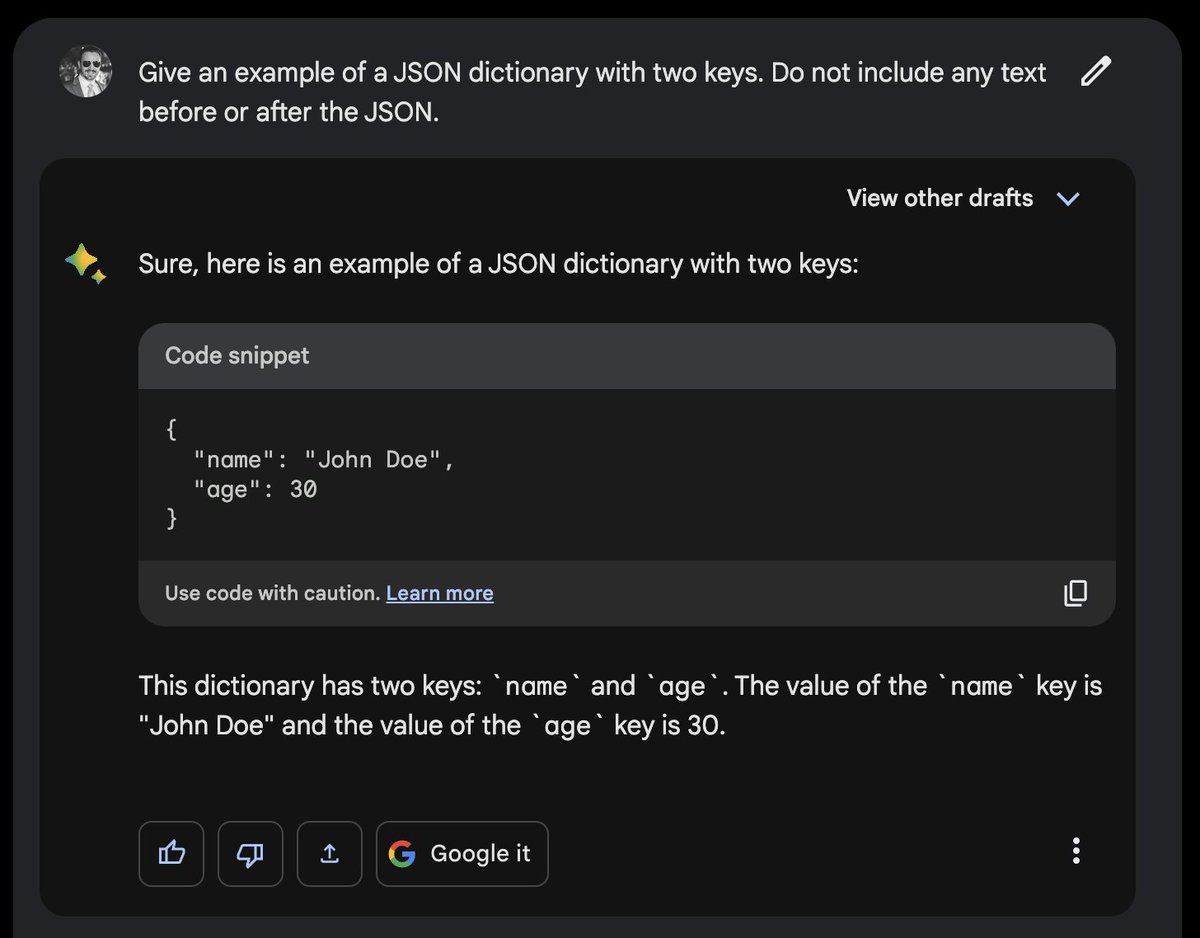Open the three-dot more options menu
Screen dimensions: 1200x938
point(1076,851)
